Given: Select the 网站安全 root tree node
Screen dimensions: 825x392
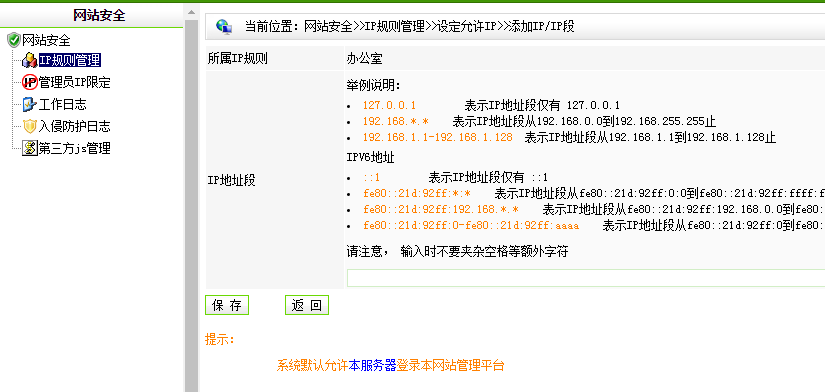Looking at the screenshot, I should click(46, 40).
